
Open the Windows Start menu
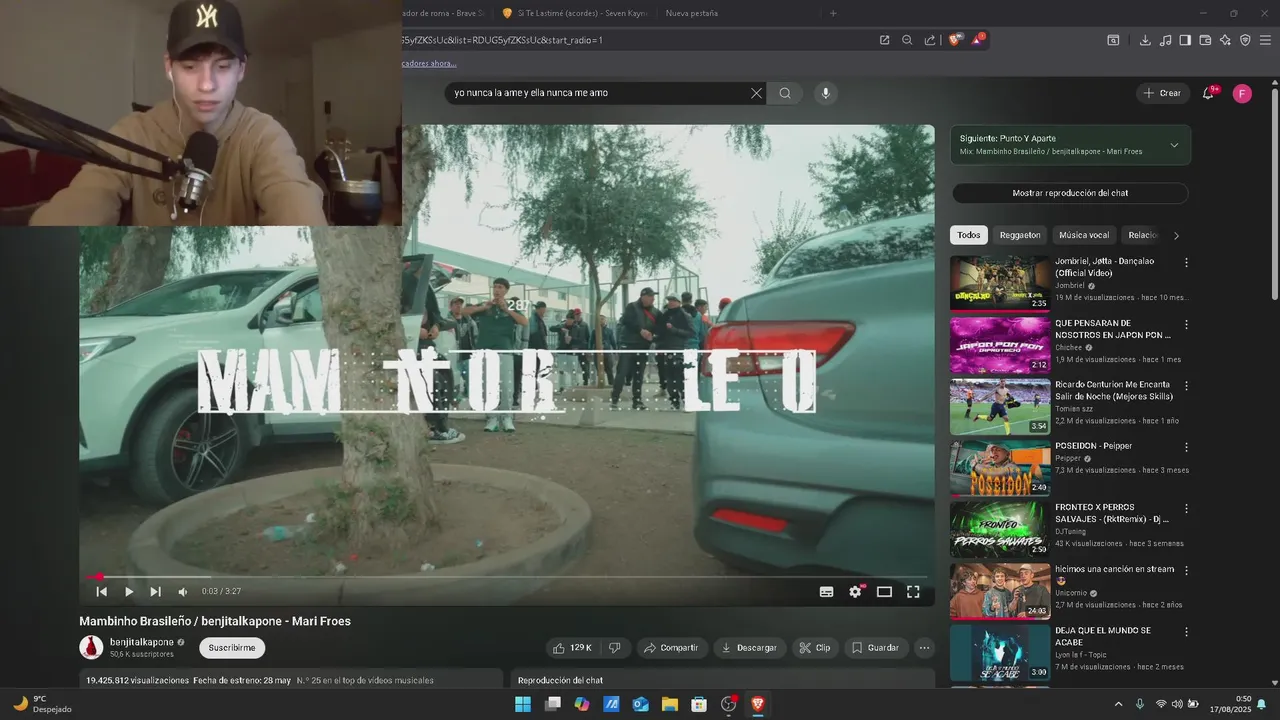(x=523, y=704)
